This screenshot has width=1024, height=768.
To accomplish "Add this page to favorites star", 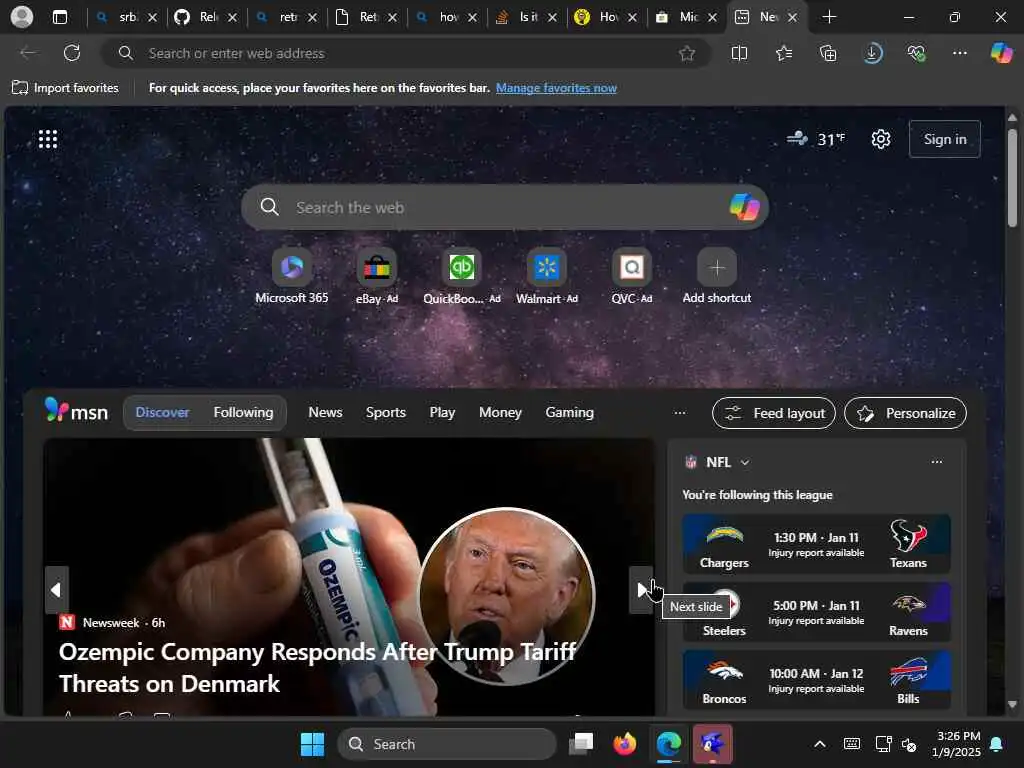I will coord(686,54).
